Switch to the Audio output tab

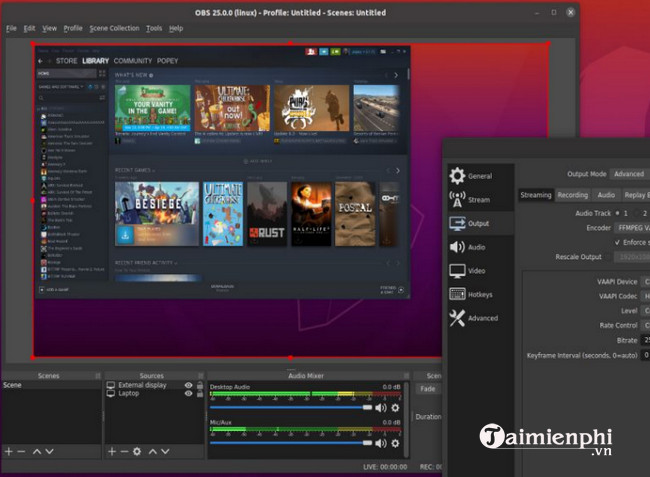point(606,195)
